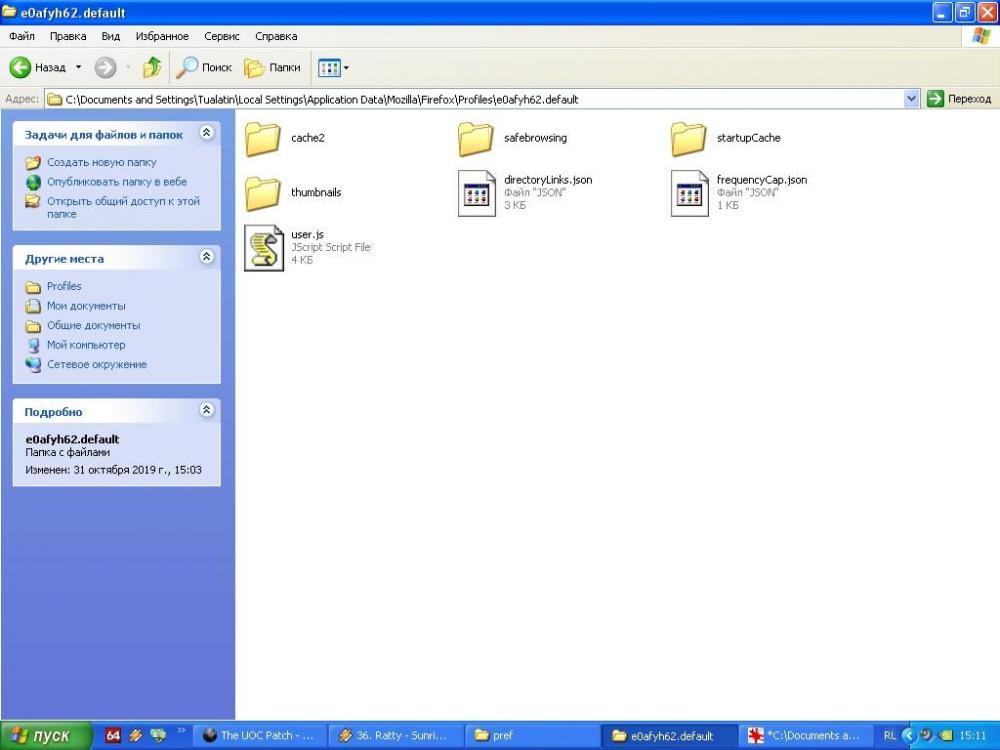The width and height of the screenshot is (1000, 750).
Task: Select the directoryLinks.json file icon
Action: click(476, 193)
